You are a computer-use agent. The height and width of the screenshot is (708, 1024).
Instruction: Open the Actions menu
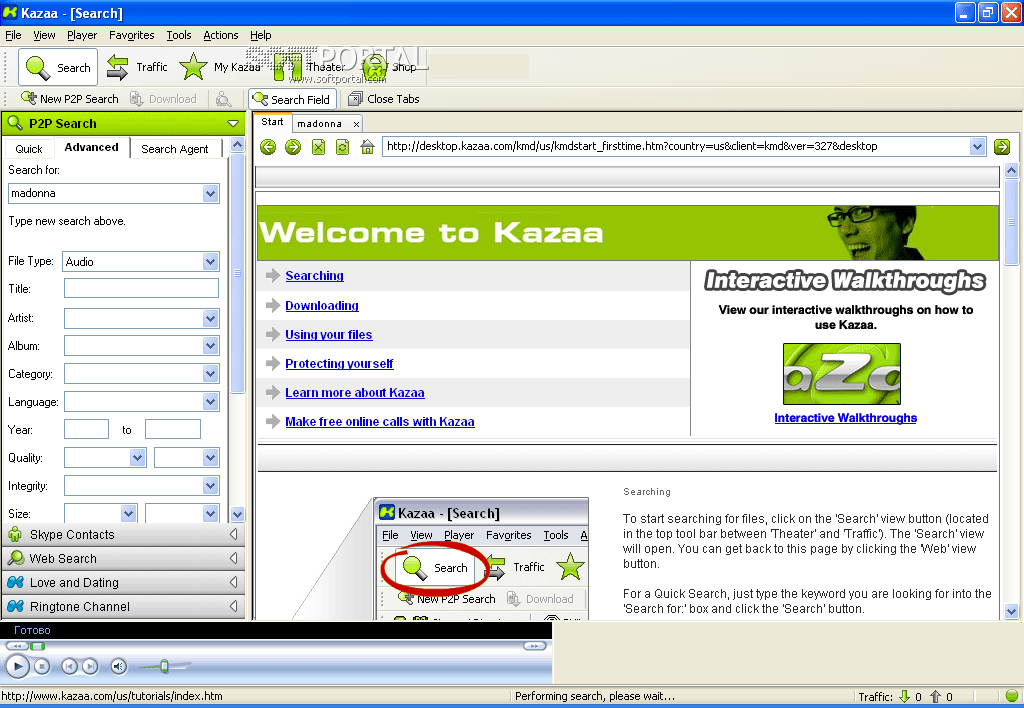pyautogui.click(x=221, y=35)
